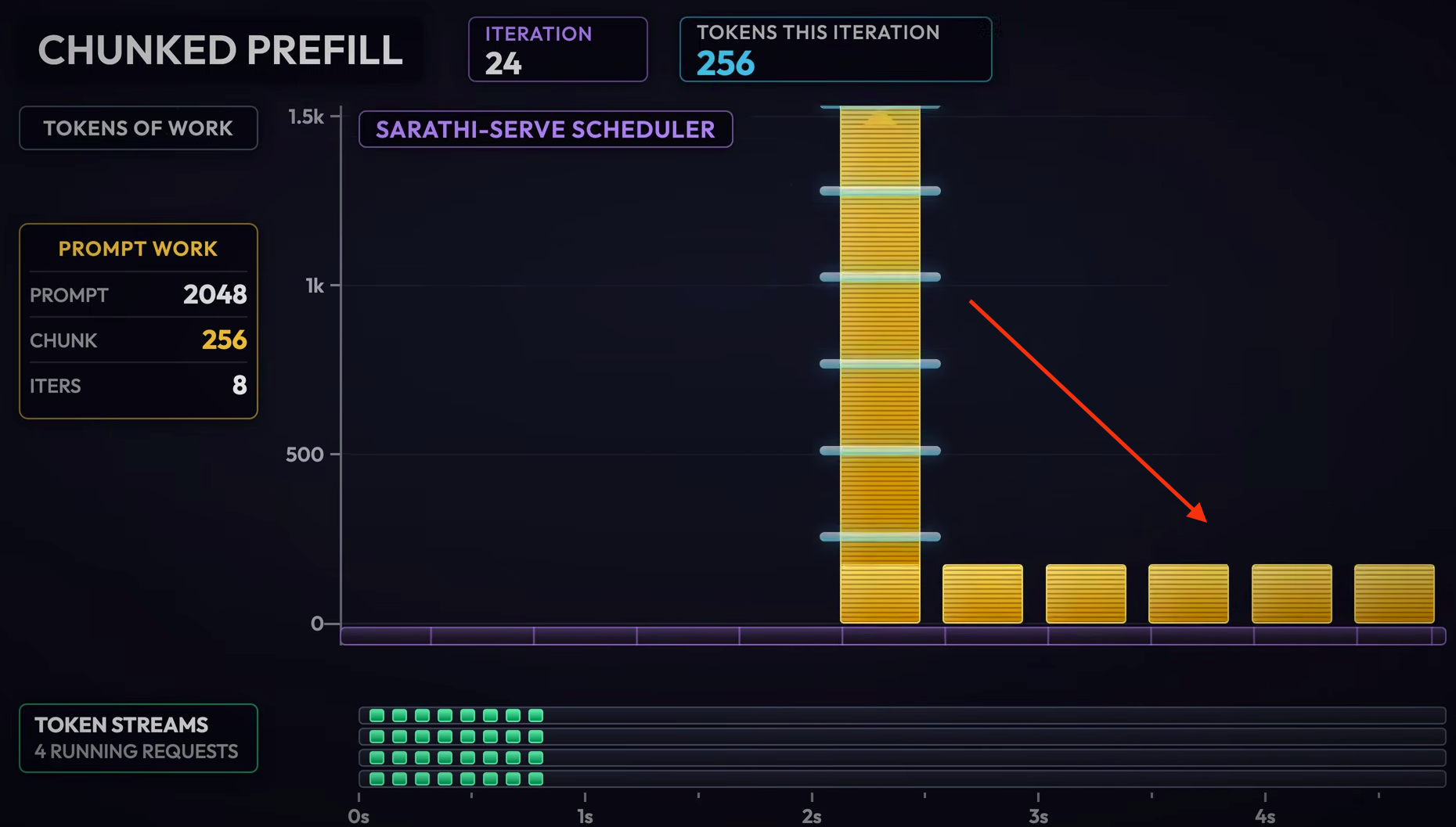Click the last green token in bottom stream
The image size is (1456, 827).
(535, 778)
